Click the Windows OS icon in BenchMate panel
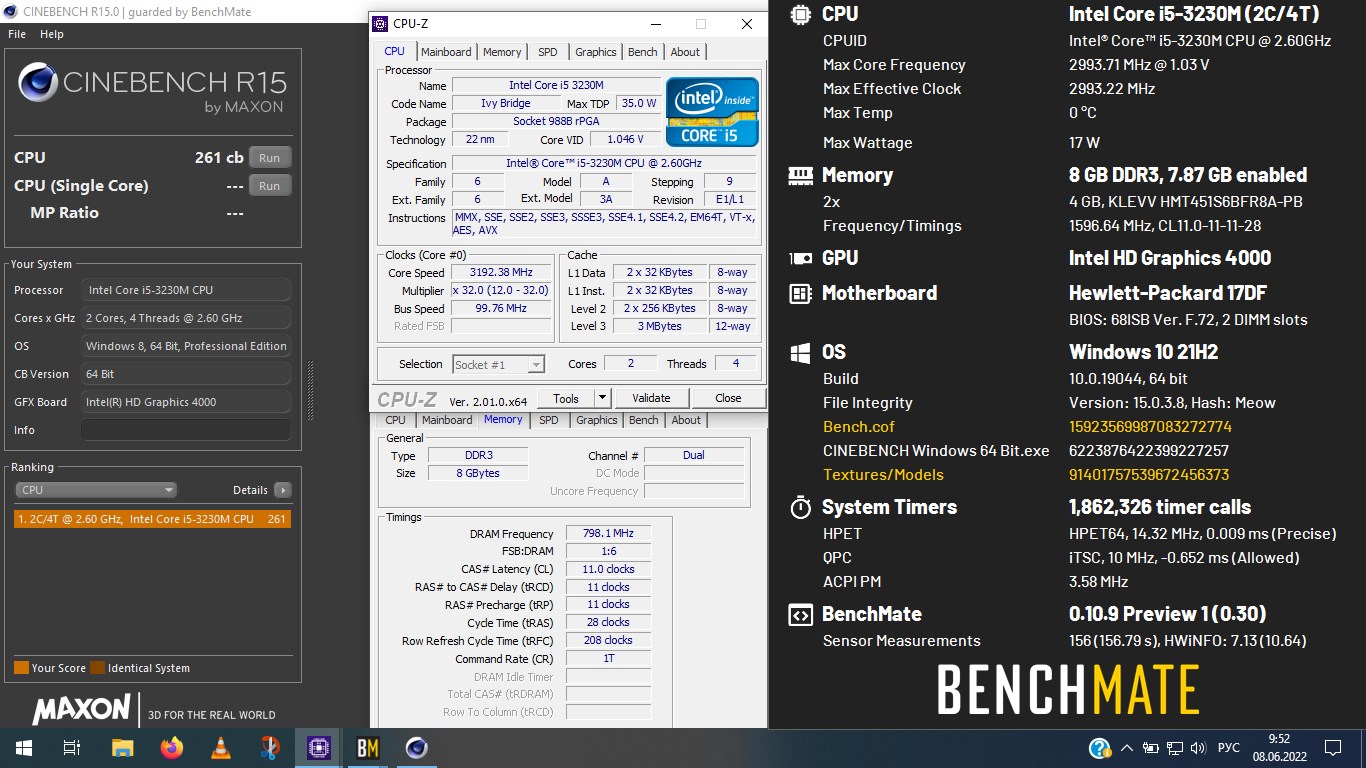This screenshot has height=768, width=1366. click(x=800, y=352)
